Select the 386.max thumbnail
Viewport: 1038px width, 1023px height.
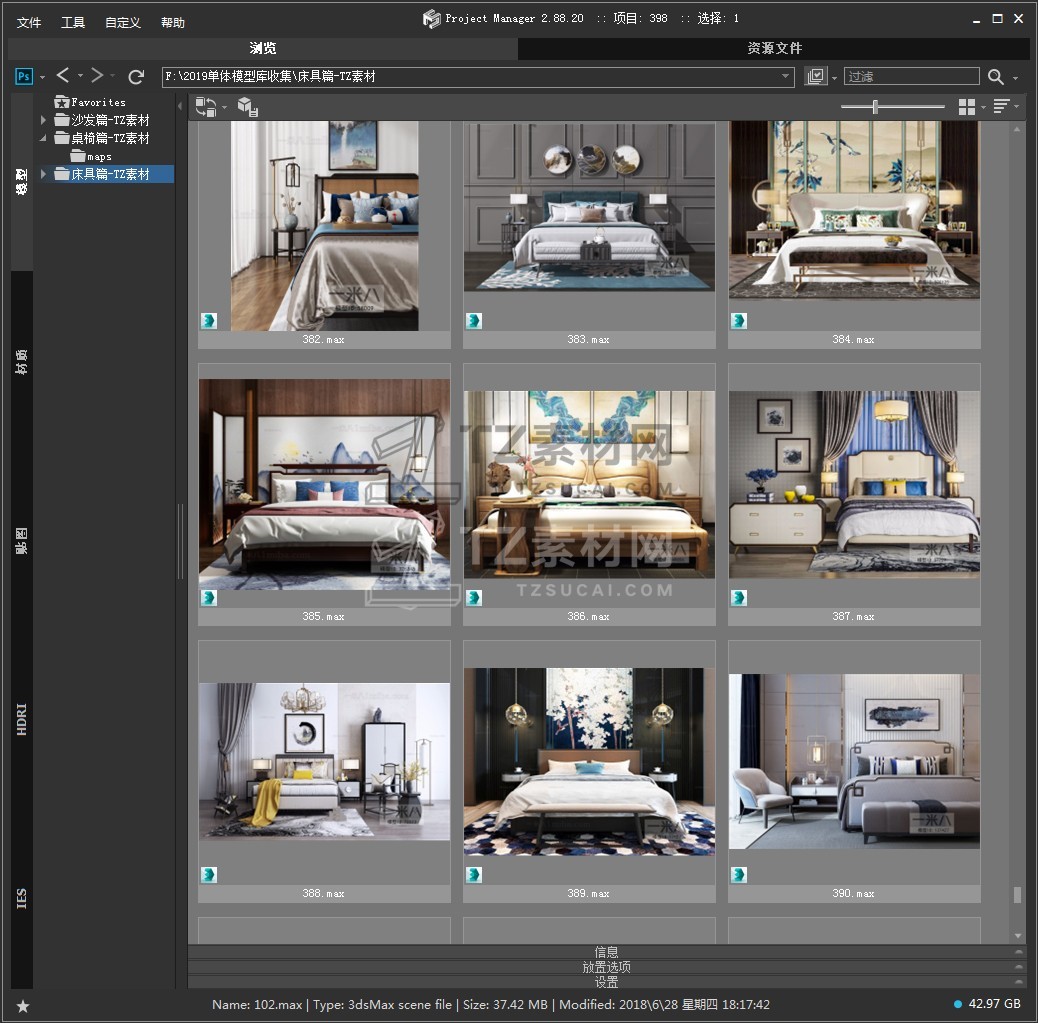pyautogui.click(x=589, y=484)
